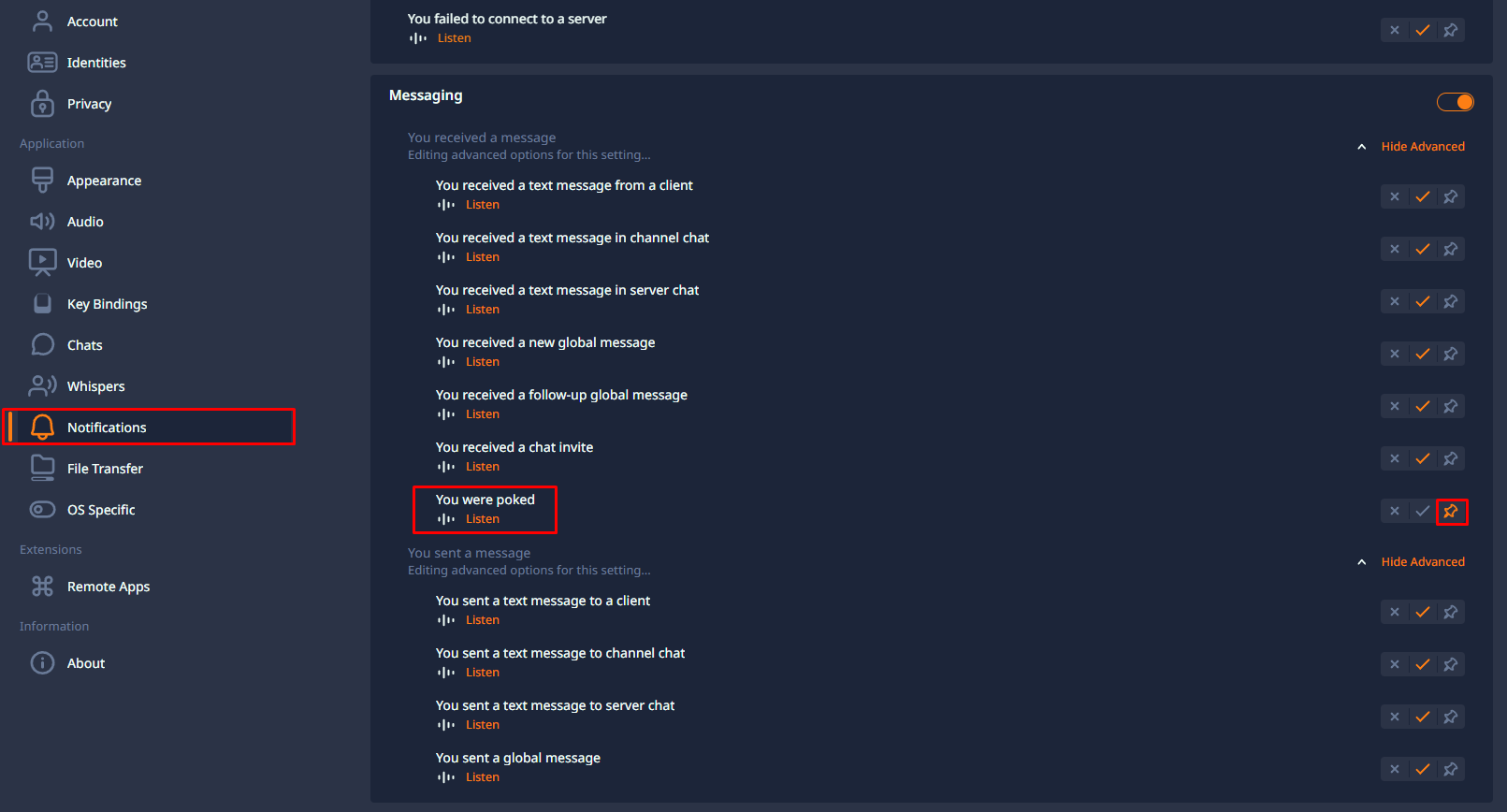This screenshot has height=812, width=1507.
Task: Toggle the Messaging notifications switch off
Action: click(x=1455, y=102)
